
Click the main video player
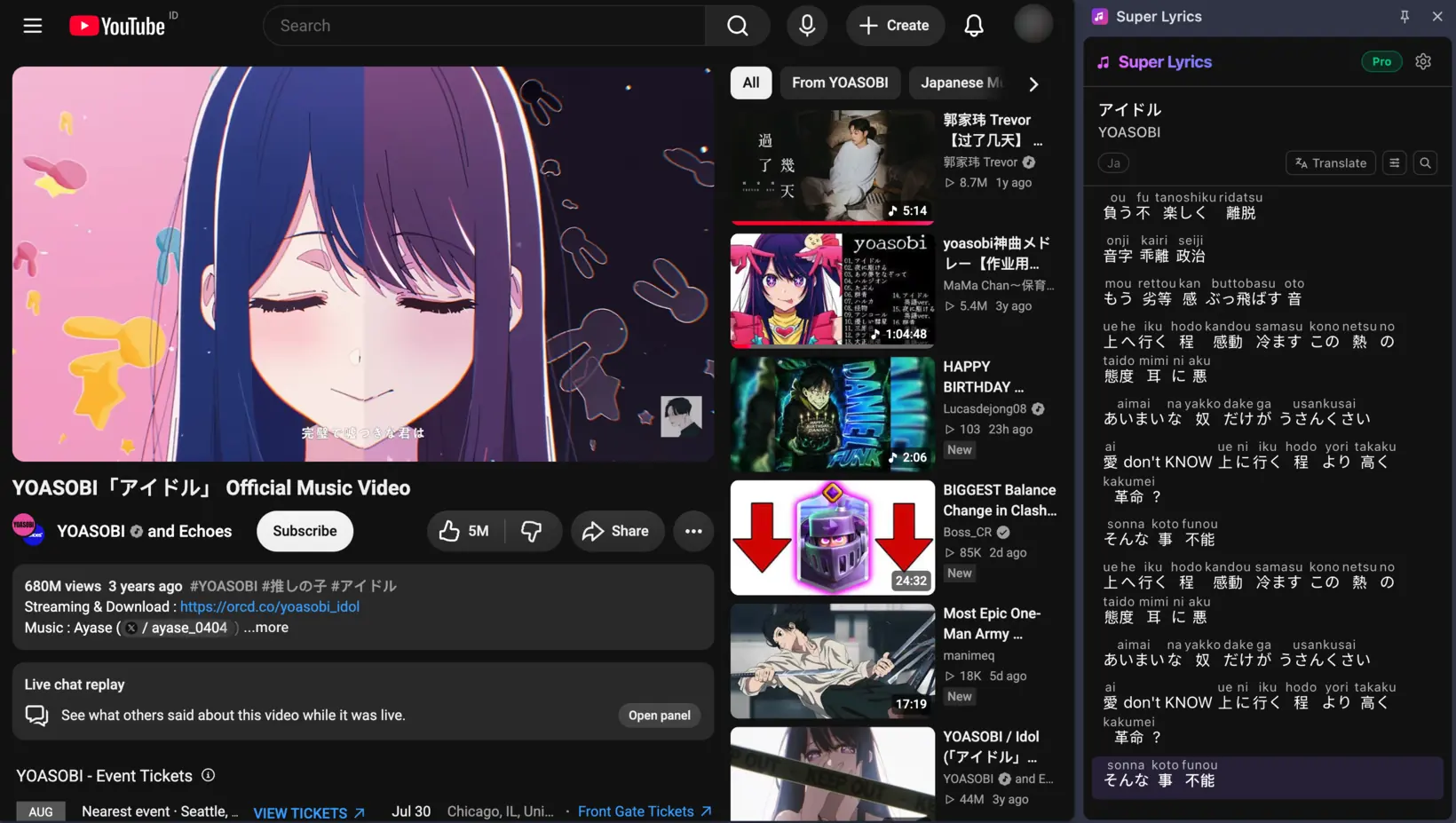point(363,264)
